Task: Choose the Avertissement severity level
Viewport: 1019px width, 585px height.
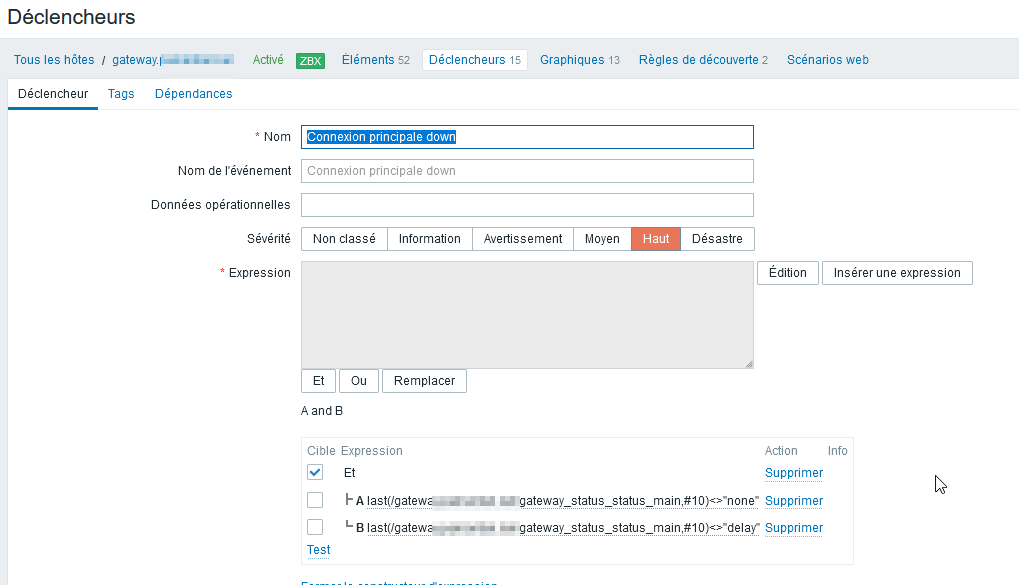Action: pyautogui.click(x=522, y=239)
